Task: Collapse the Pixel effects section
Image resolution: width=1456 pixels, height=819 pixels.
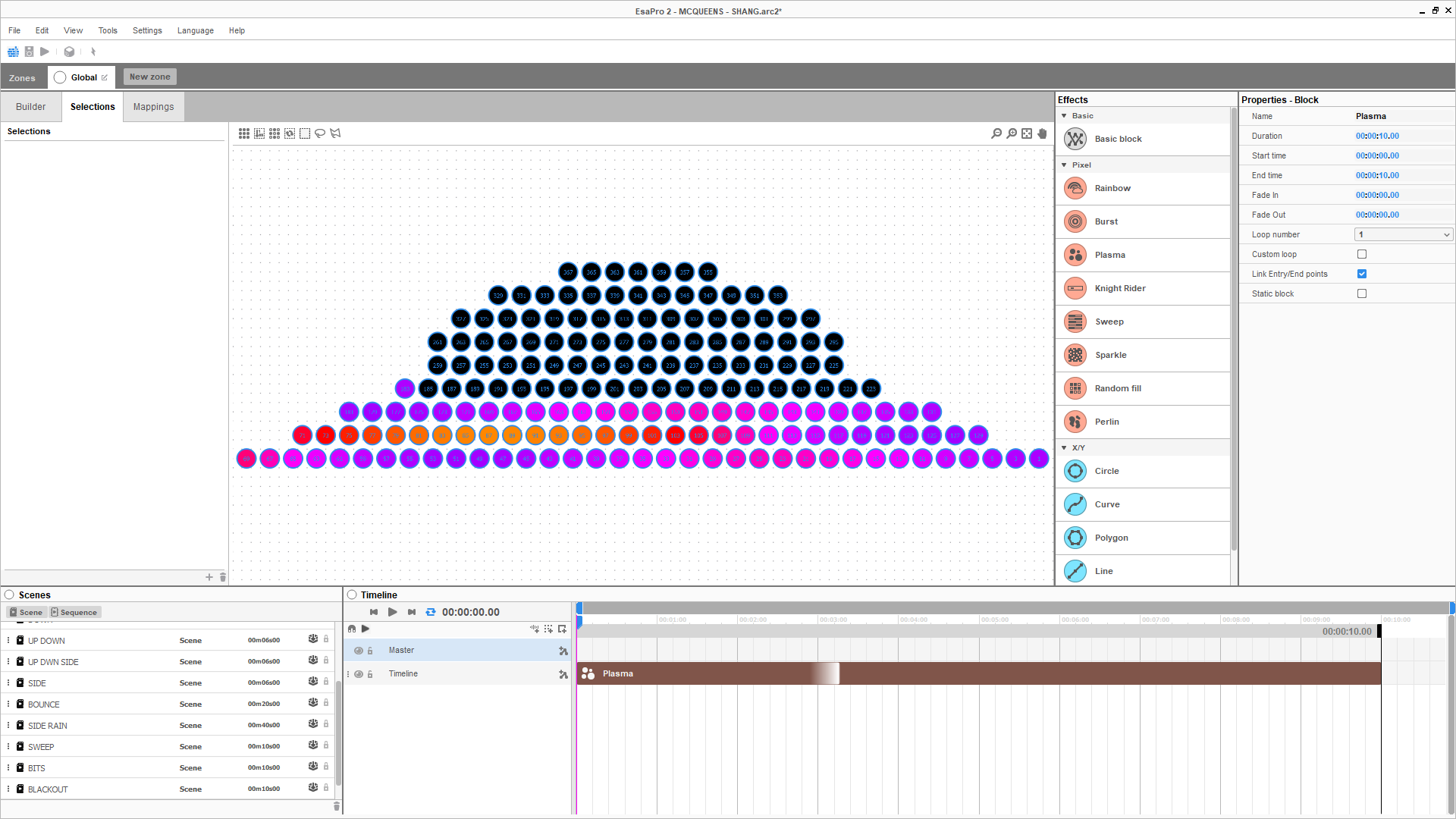Action: pyautogui.click(x=1064, y=165)
